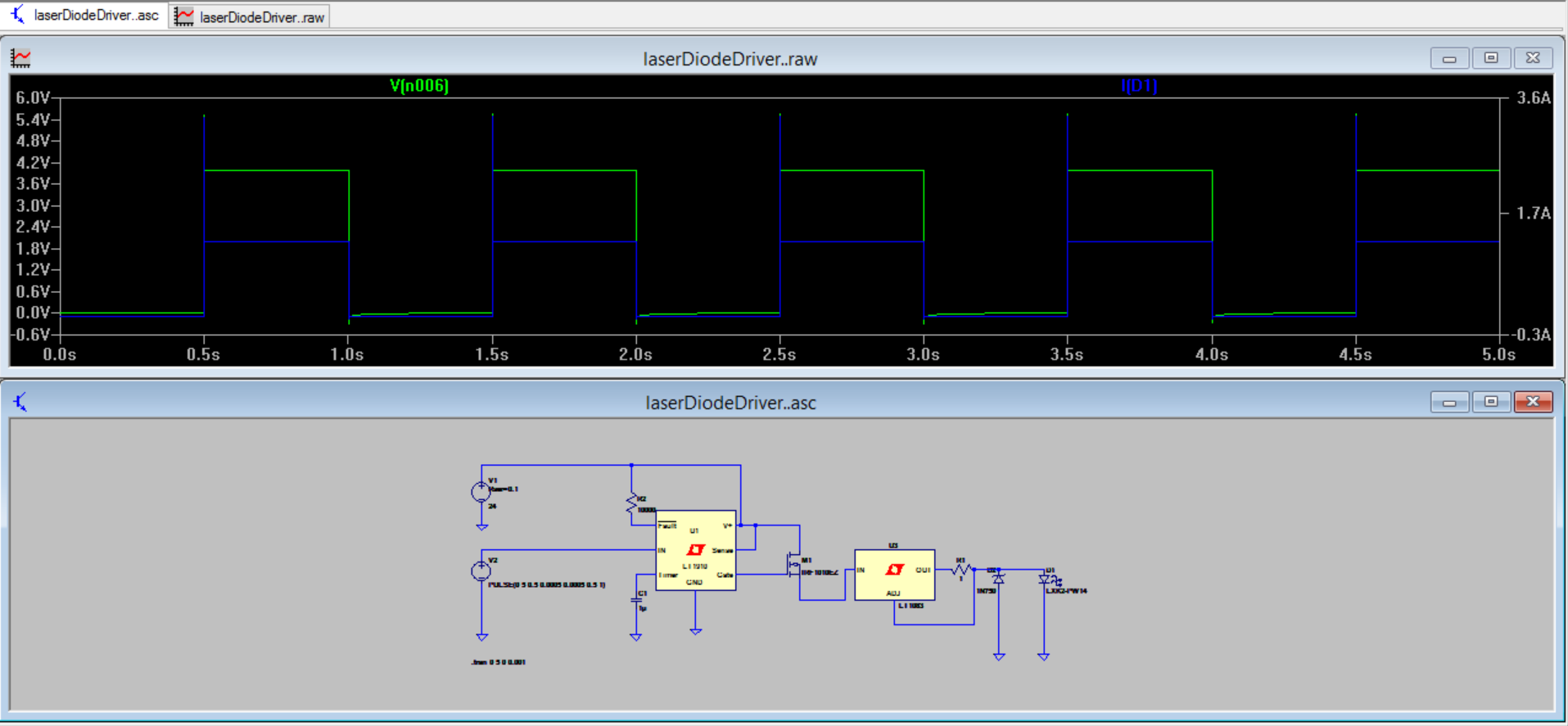
Task: Select the 1N750 zener diode symbol
Action: click(x=999, y=579)
